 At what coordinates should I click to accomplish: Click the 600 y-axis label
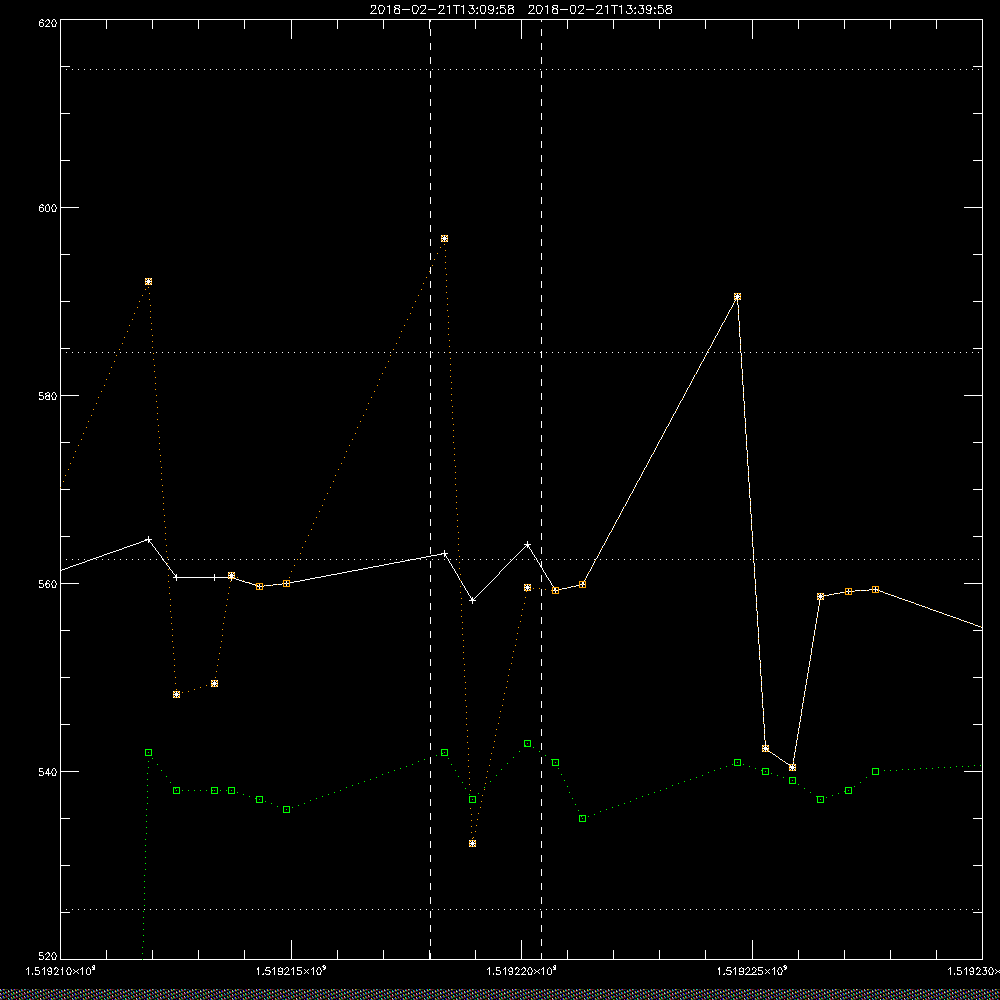point(48,207)
